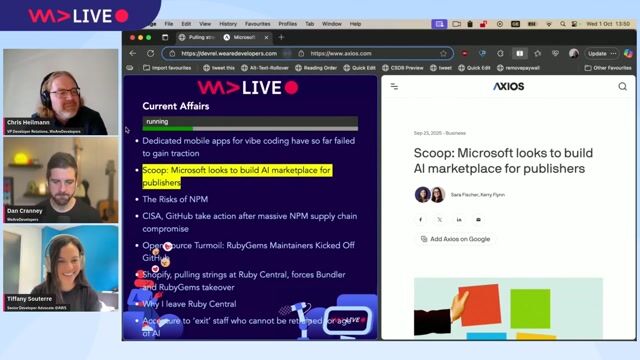The image size is (640, 360).
Task: Click the AXIOS logo
Action: click(508, 87)
